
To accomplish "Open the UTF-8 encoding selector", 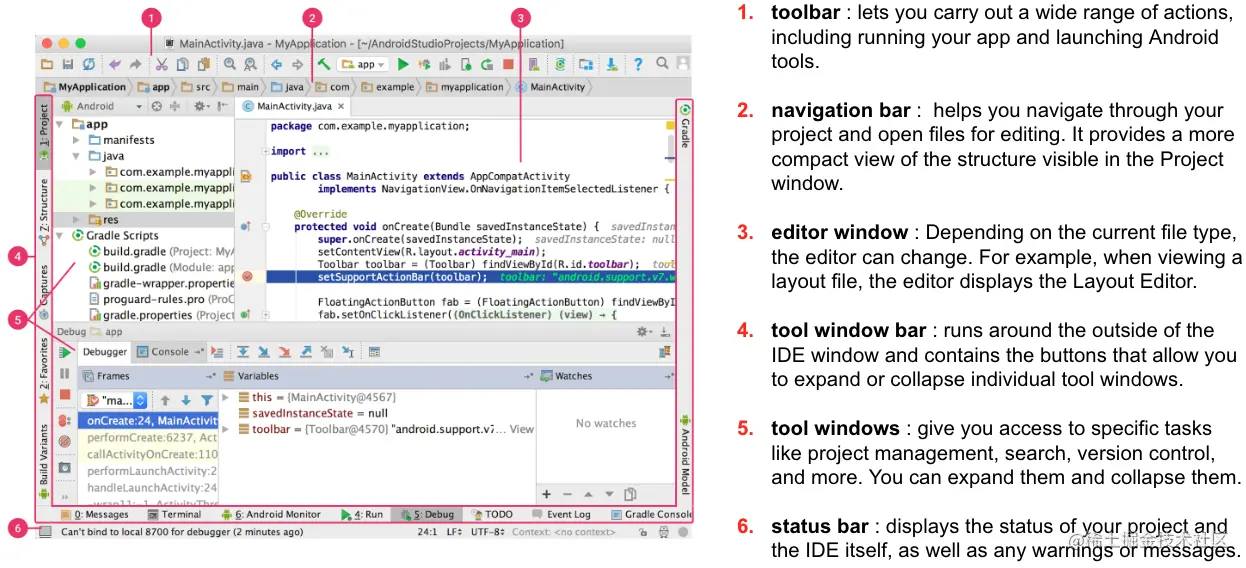I will click(x=486, y=532).
